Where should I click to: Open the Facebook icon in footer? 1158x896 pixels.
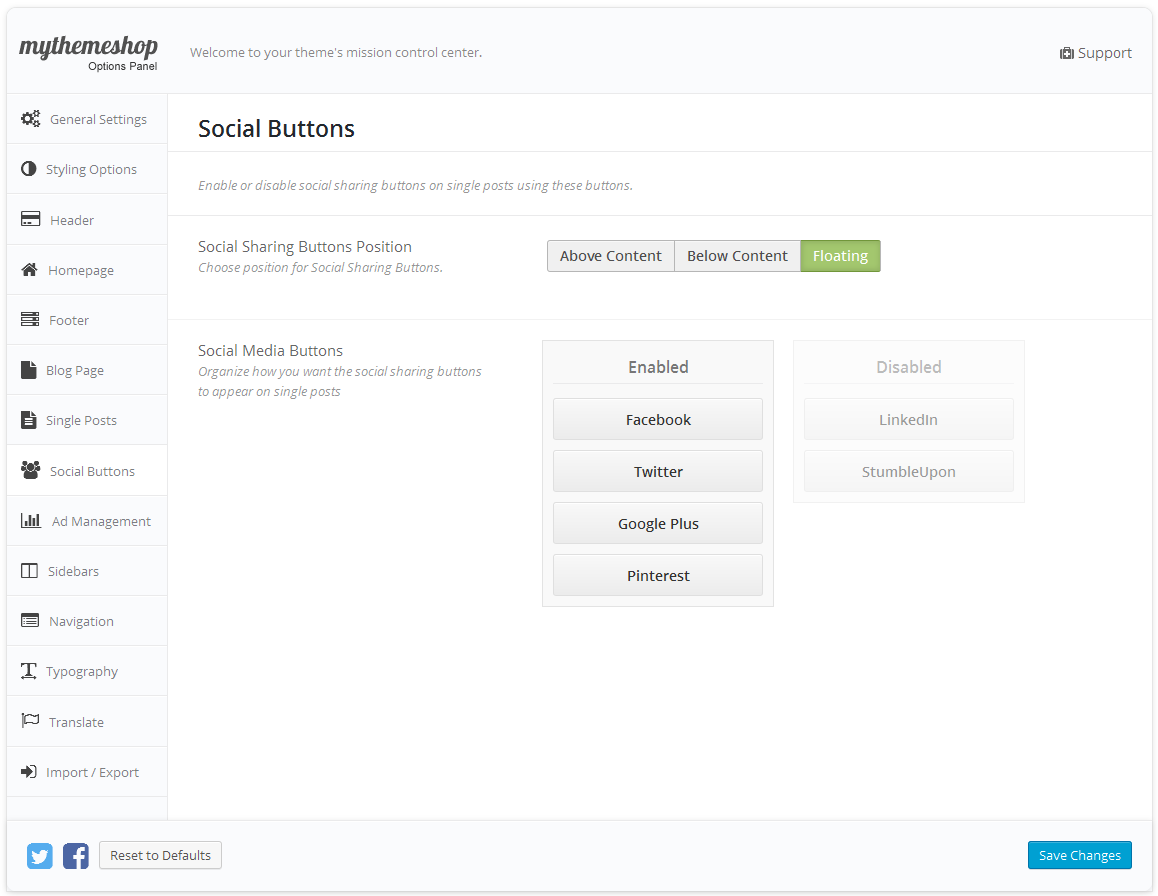click(76, 856)
